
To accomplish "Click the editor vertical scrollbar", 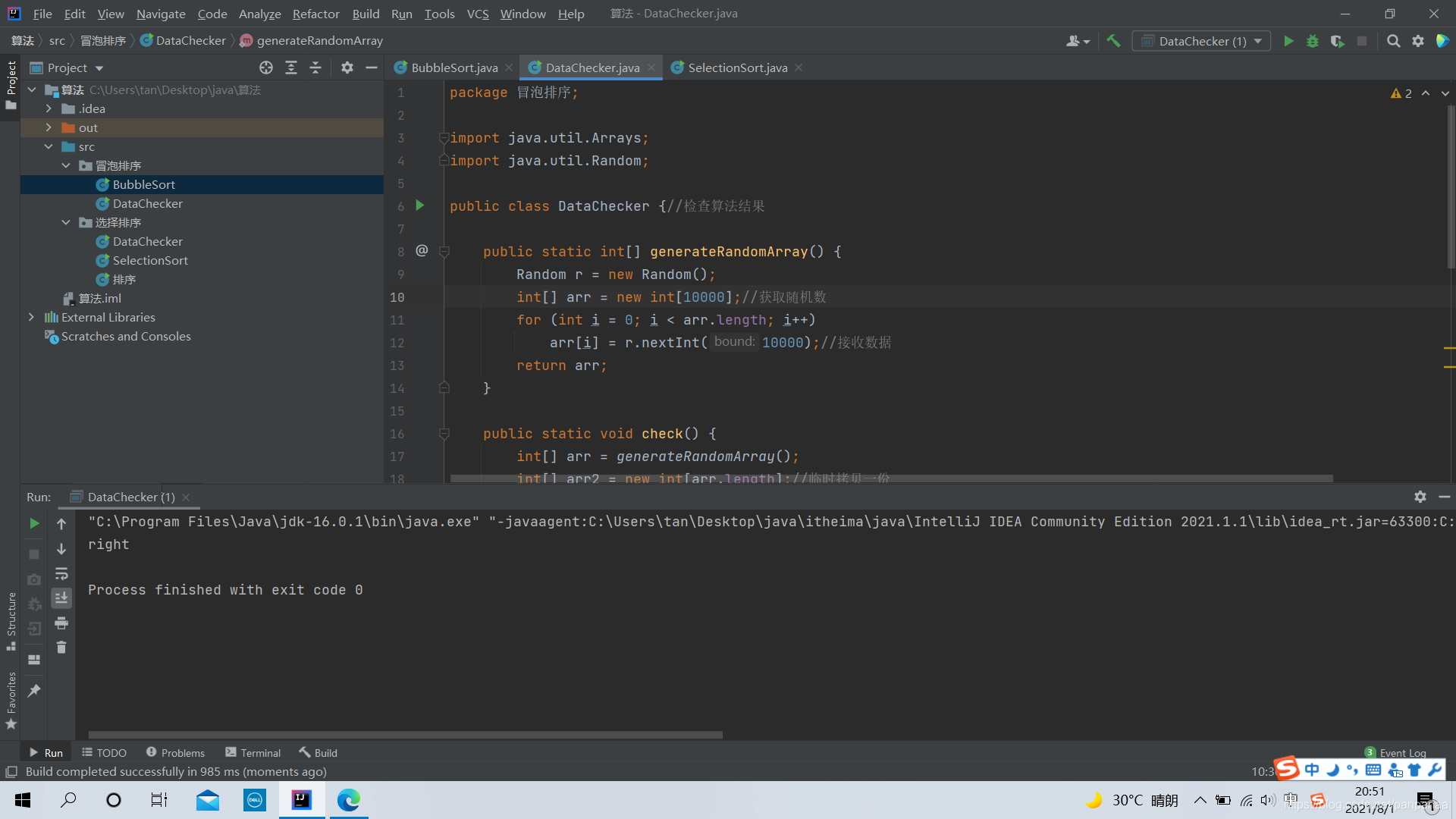I will (x=1451, y=186).
